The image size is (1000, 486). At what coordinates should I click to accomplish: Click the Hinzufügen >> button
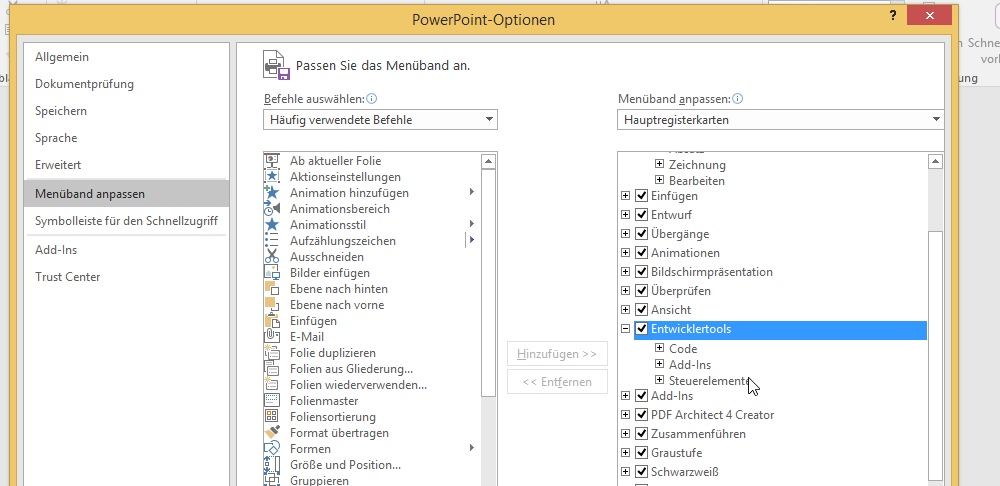(x=557, y=353)
